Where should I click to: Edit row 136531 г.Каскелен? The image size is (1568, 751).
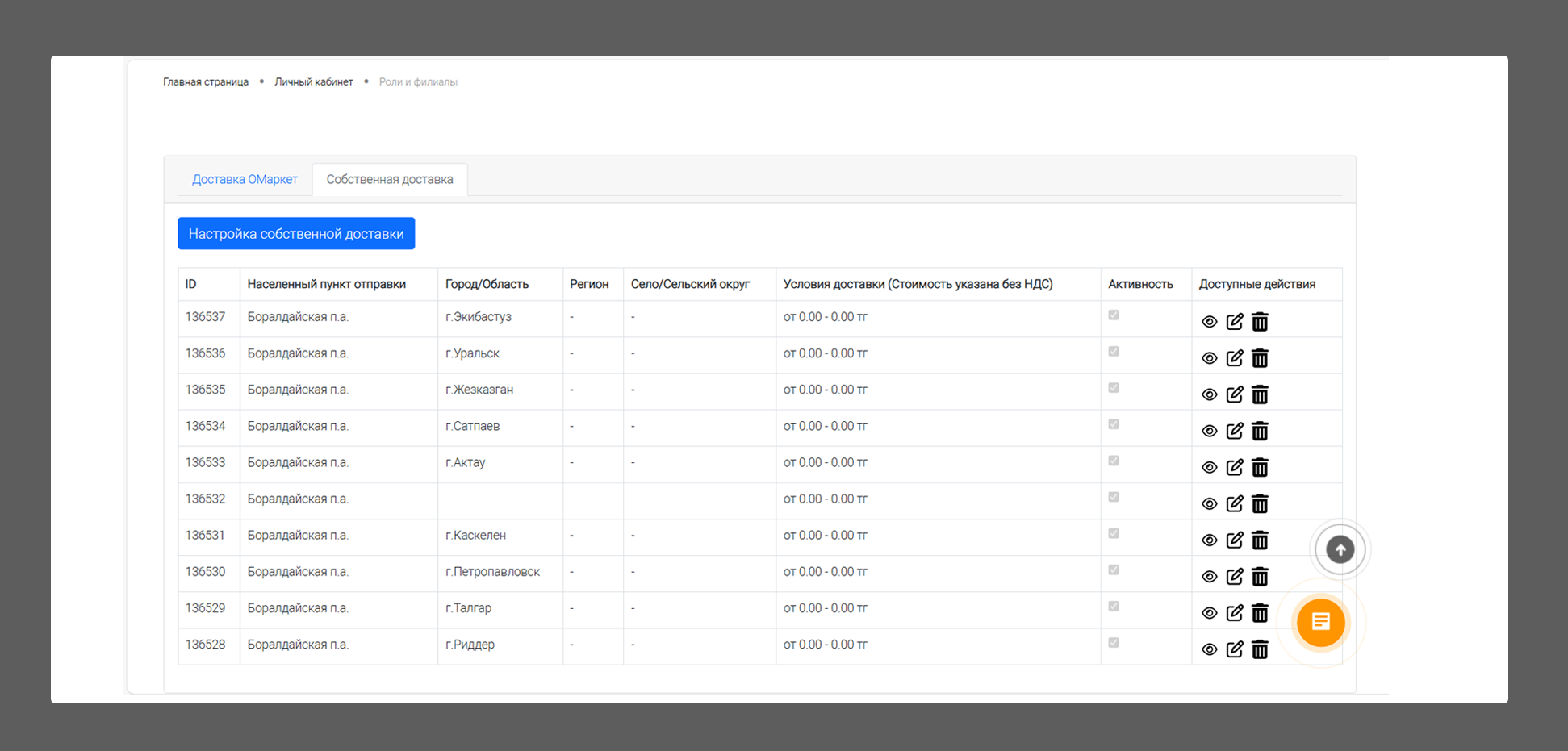[1235, 540]
